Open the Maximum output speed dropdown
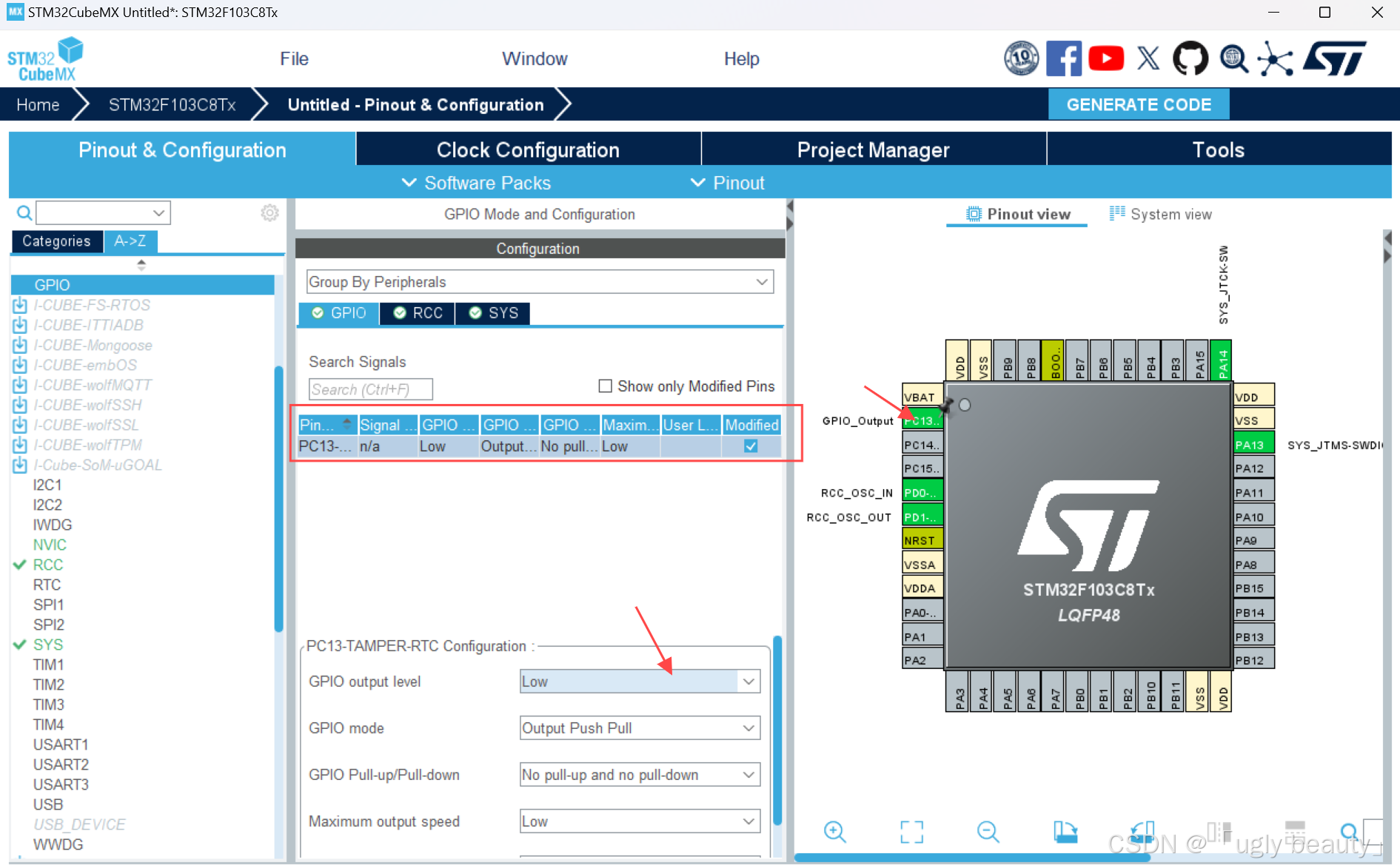The width and height of the screenshot is (1400, 868). (640, 821)
